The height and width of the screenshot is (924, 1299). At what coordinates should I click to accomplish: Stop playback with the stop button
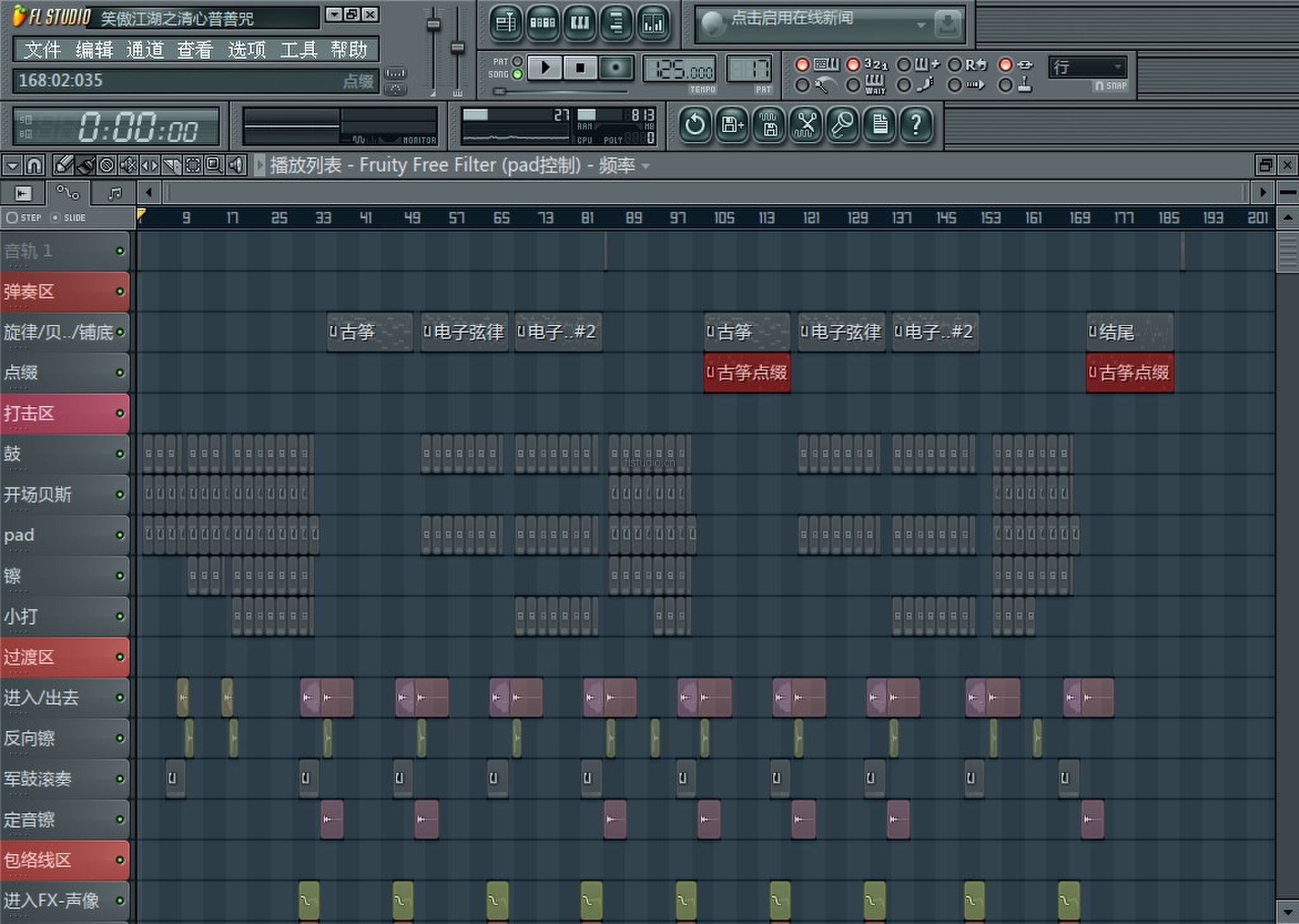click(580, 68)
